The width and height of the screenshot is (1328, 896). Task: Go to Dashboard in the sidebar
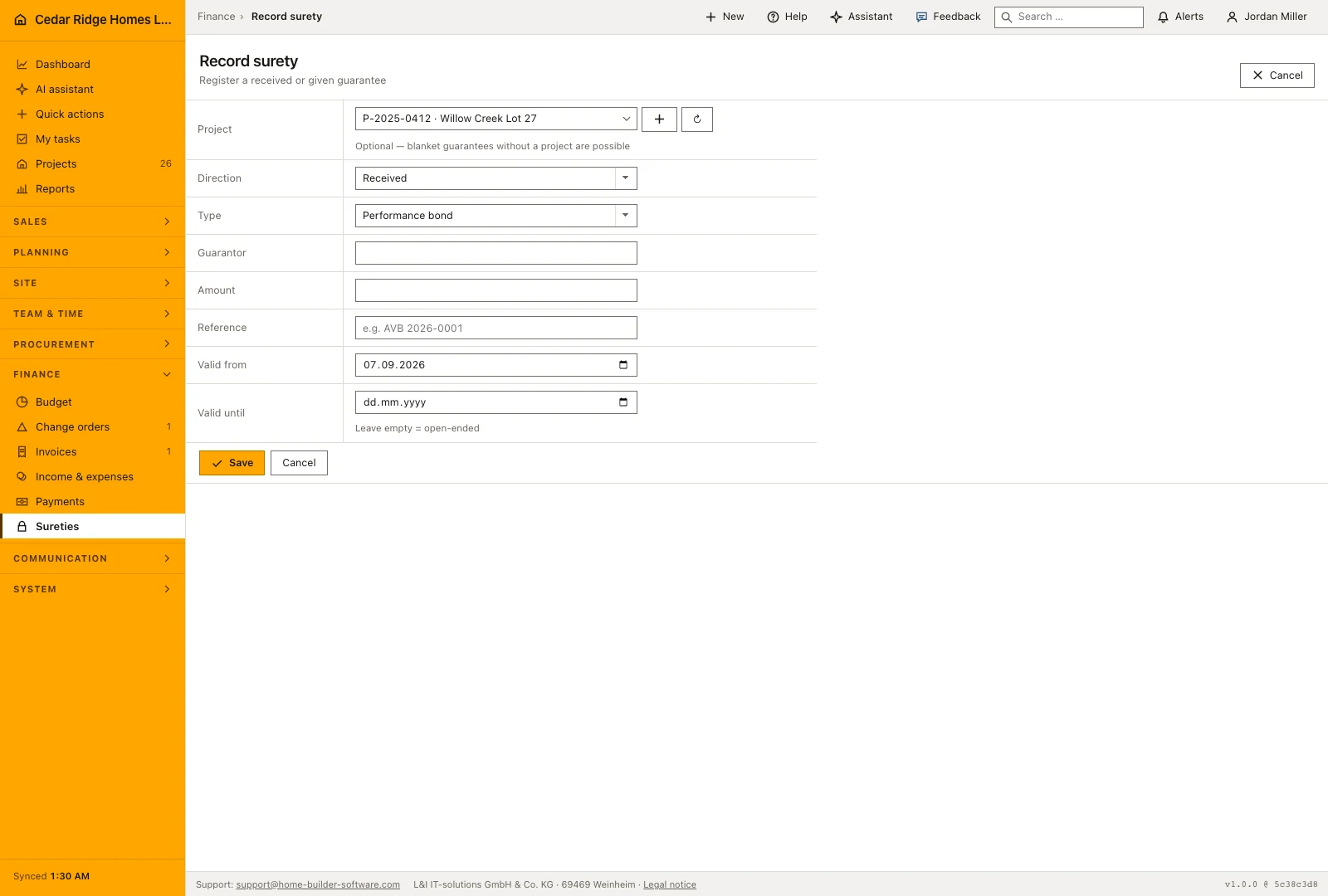click(92, 64)
